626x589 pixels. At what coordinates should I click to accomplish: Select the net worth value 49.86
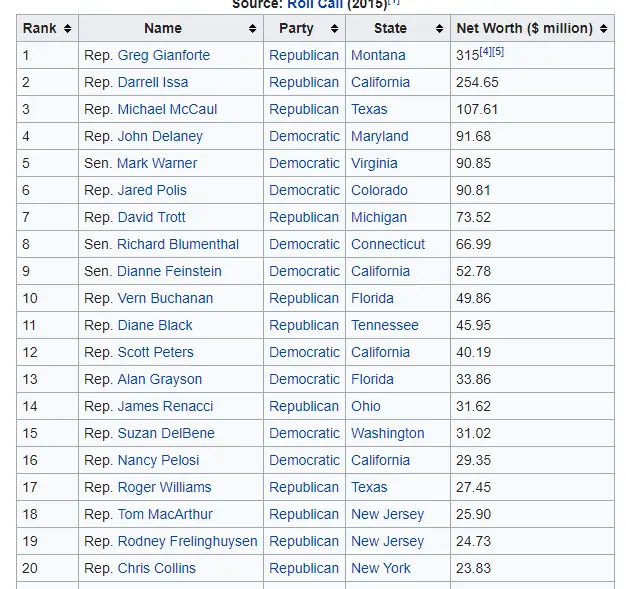pos(473,298)
